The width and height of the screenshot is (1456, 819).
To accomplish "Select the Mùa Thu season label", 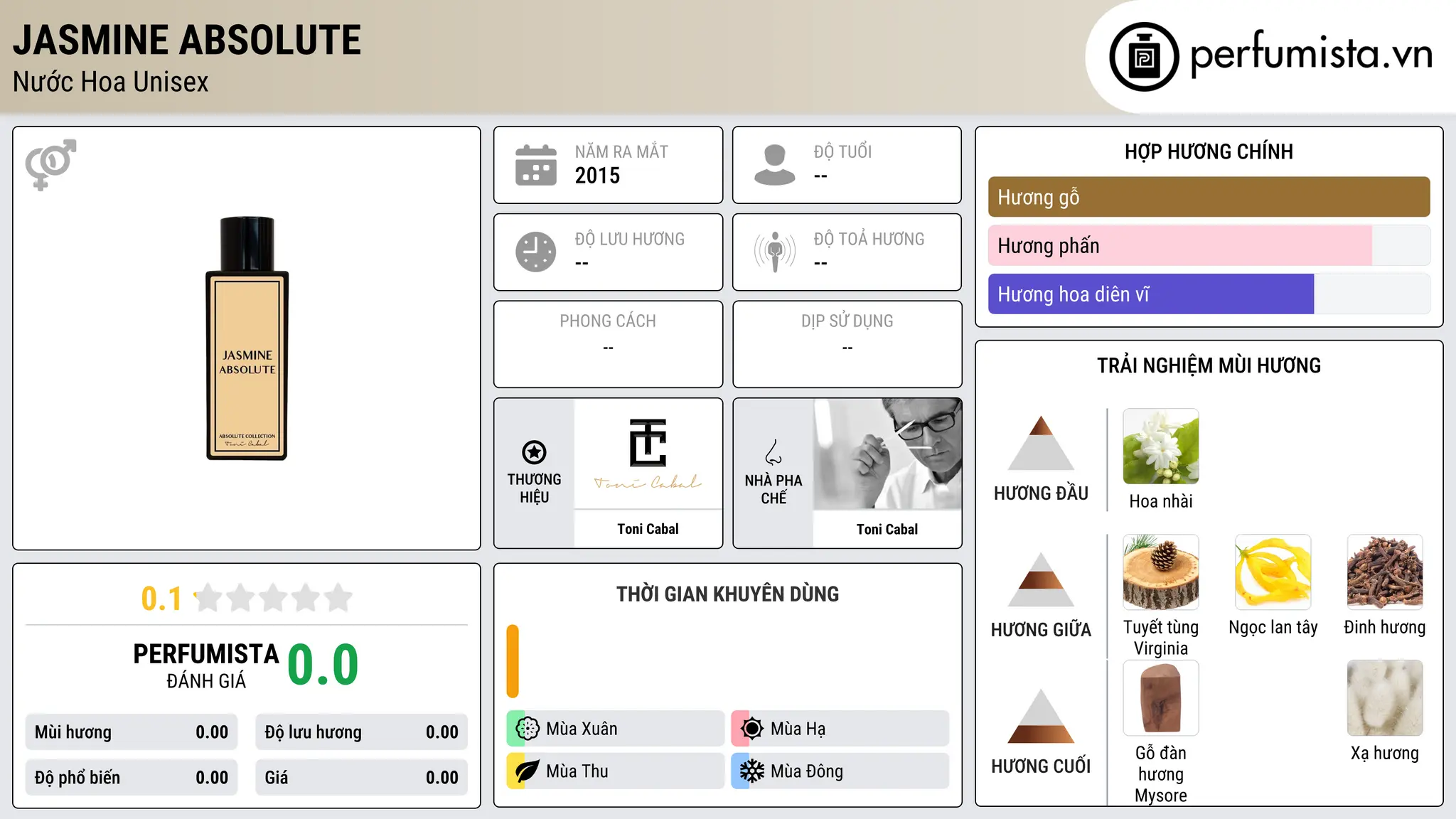I will (577, 771).
